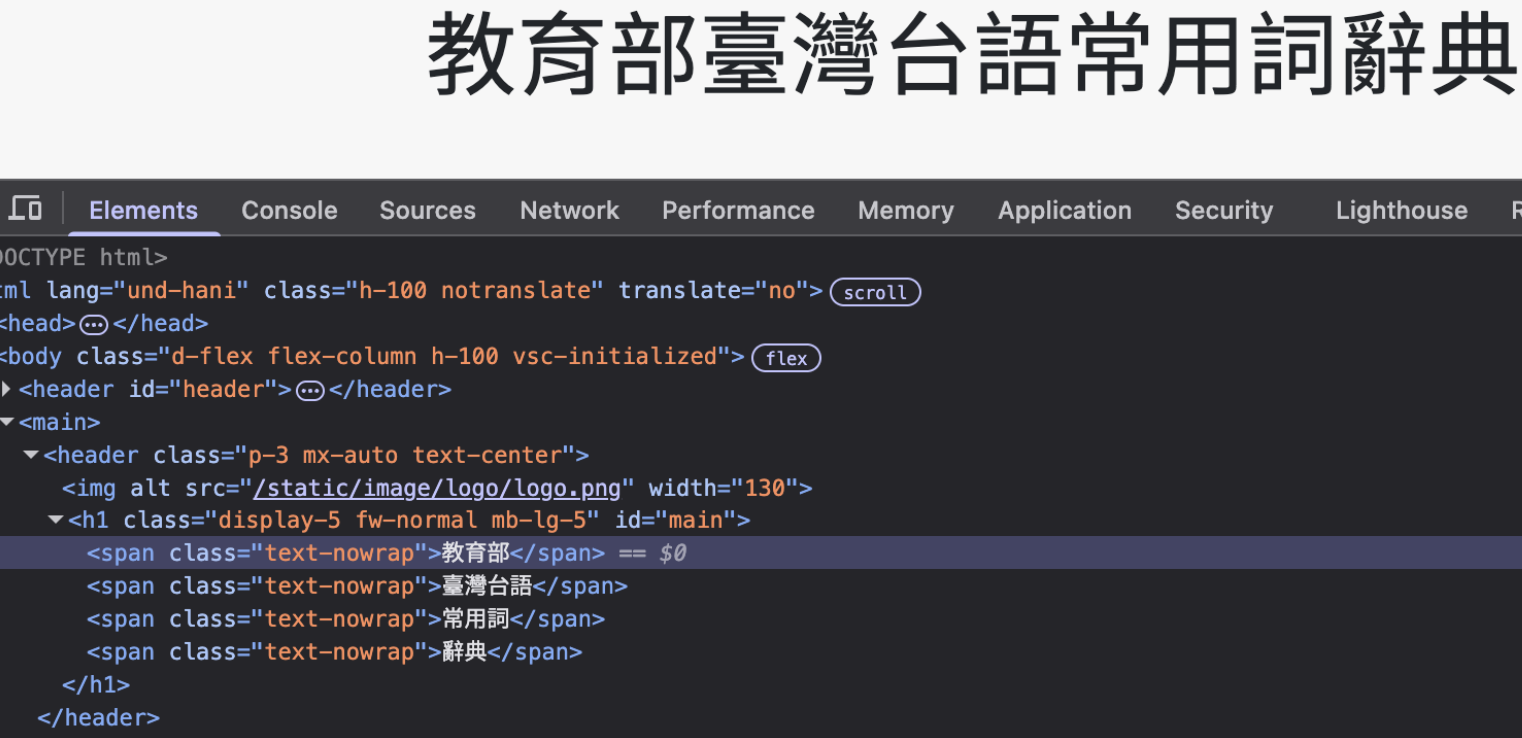
Task: Collapse the header p-3 mx-auto node
Action: [31, 455]
